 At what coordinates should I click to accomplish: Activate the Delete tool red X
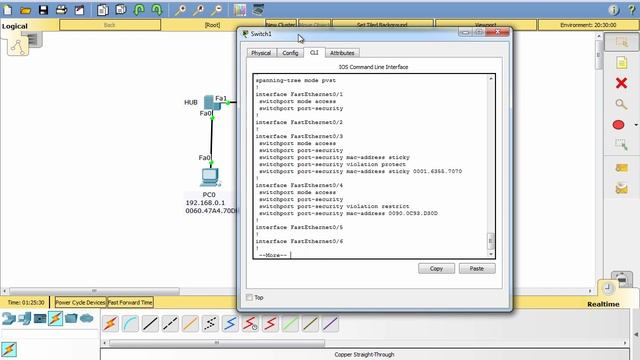pos(621,83)
